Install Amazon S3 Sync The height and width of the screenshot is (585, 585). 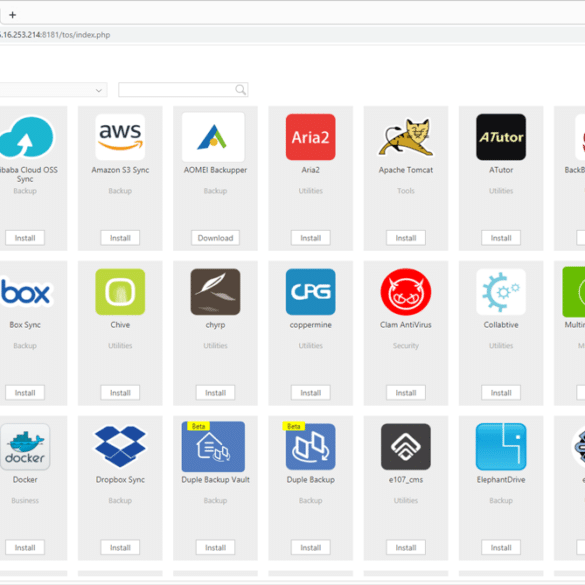tap(120, 238)
